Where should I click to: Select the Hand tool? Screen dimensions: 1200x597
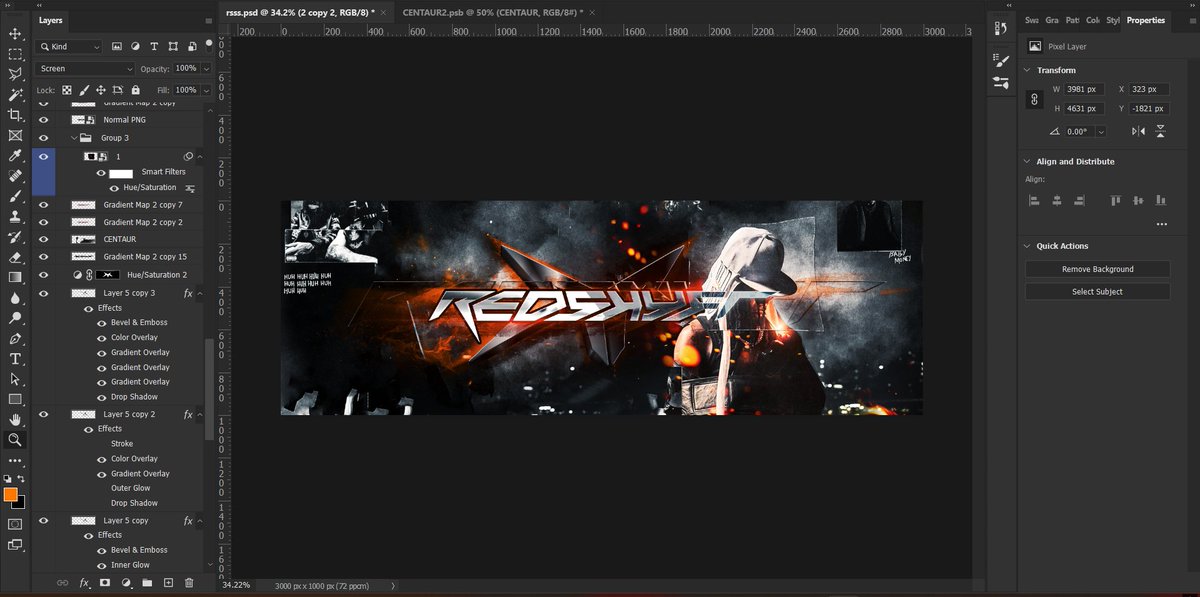15,419
